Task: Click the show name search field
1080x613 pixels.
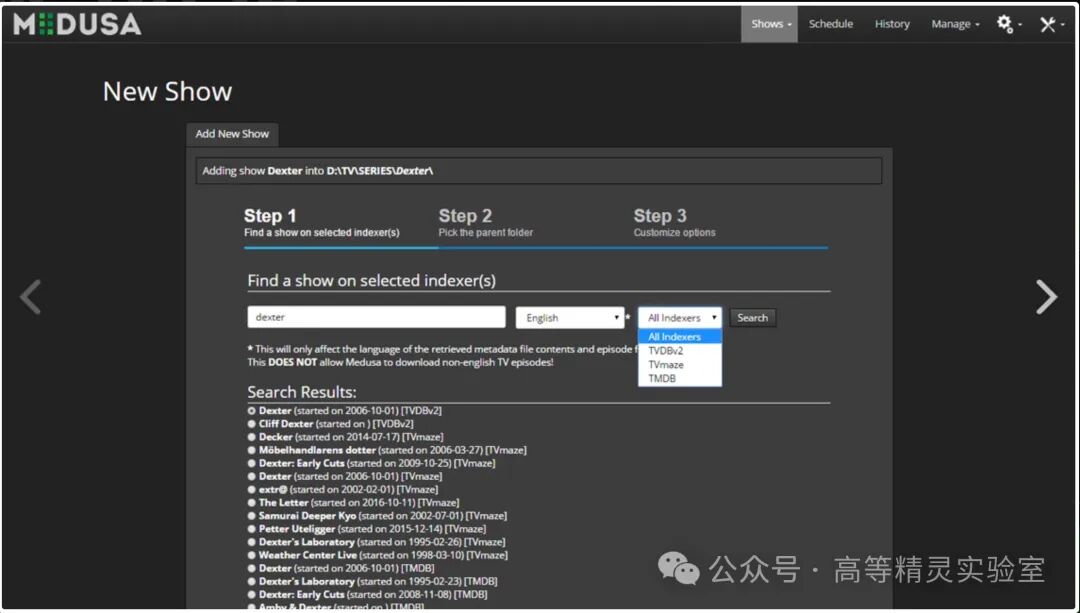Action: [376, 317]
